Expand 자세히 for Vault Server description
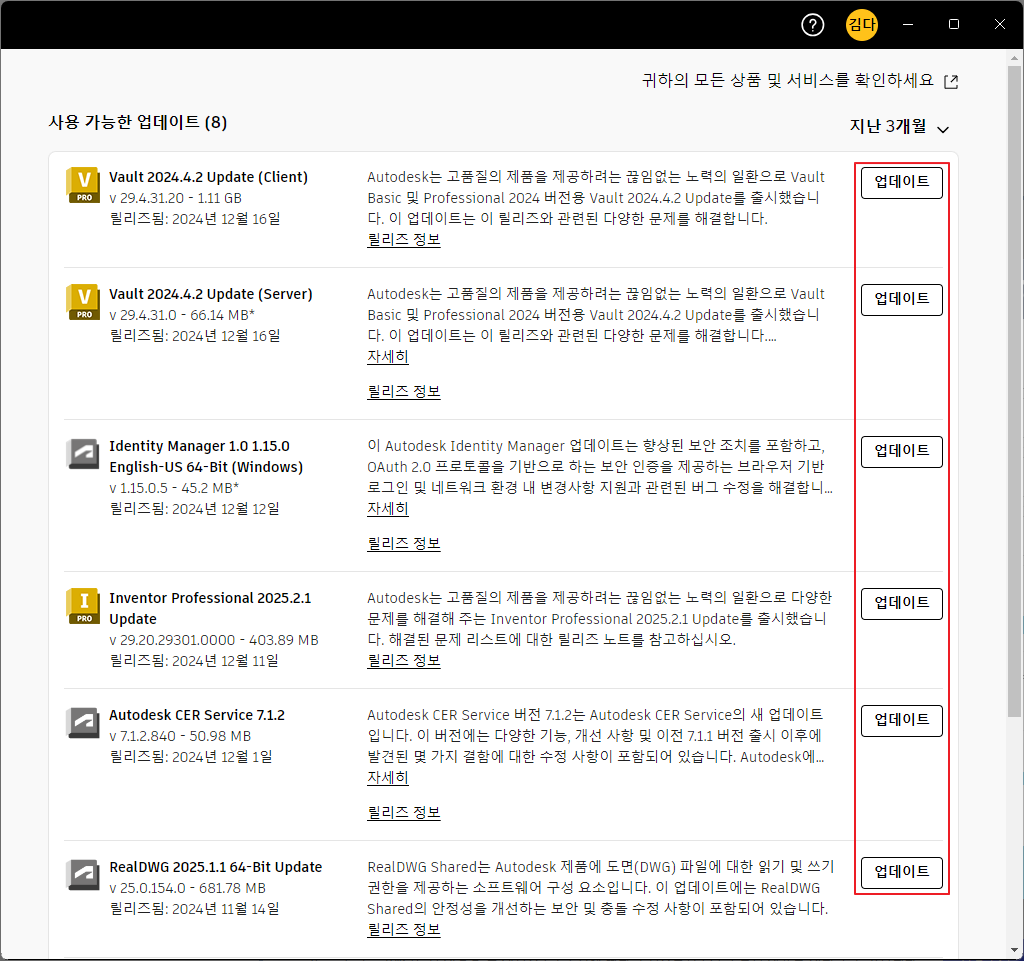1024x961 pixels. [388, 356]
